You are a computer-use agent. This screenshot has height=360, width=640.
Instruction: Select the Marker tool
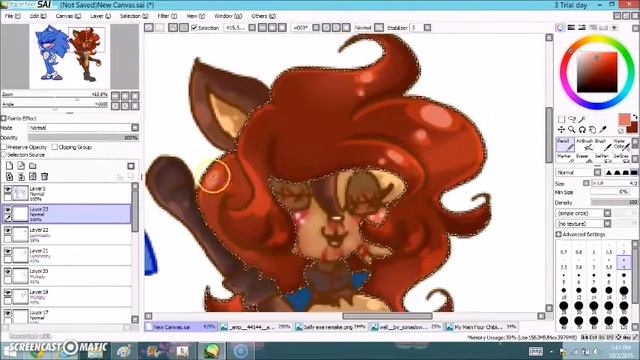pyautogui.click(x=565, y=158)
